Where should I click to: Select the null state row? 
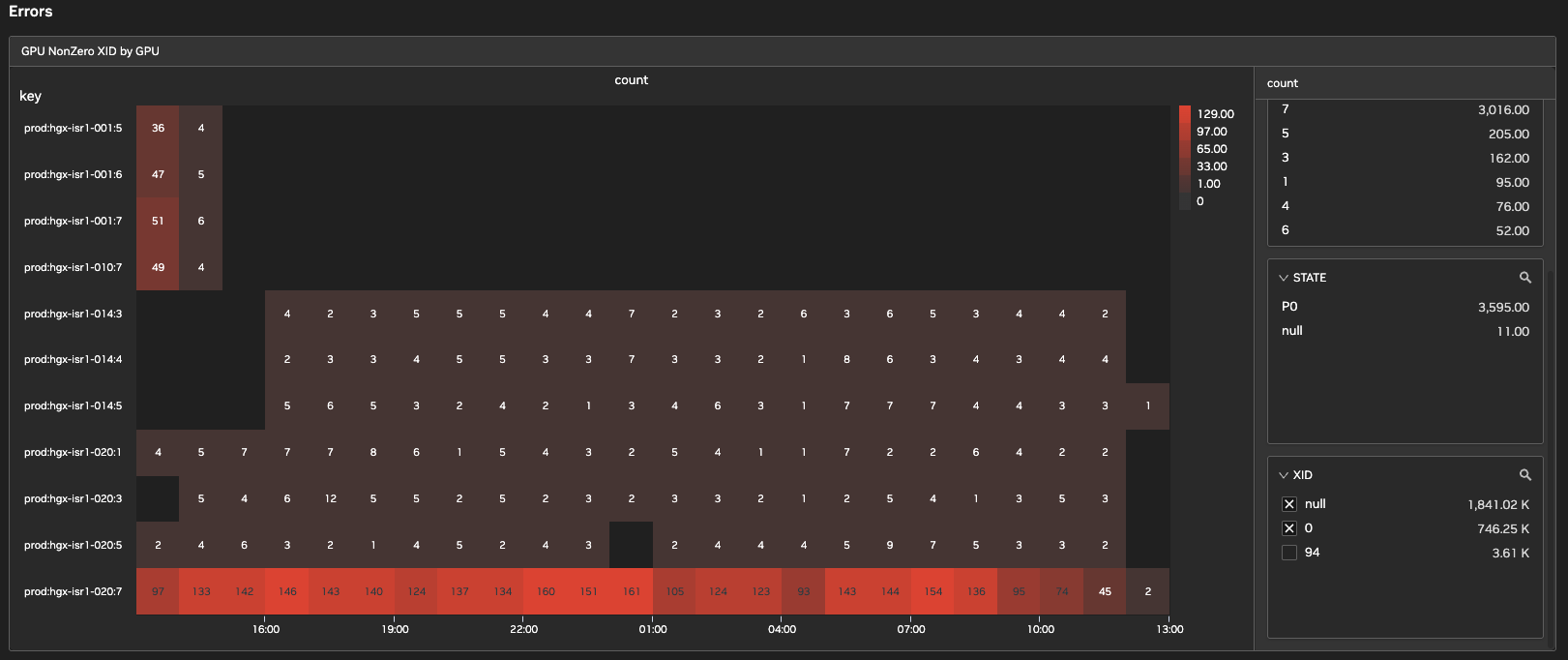[x=1405, y=331]
